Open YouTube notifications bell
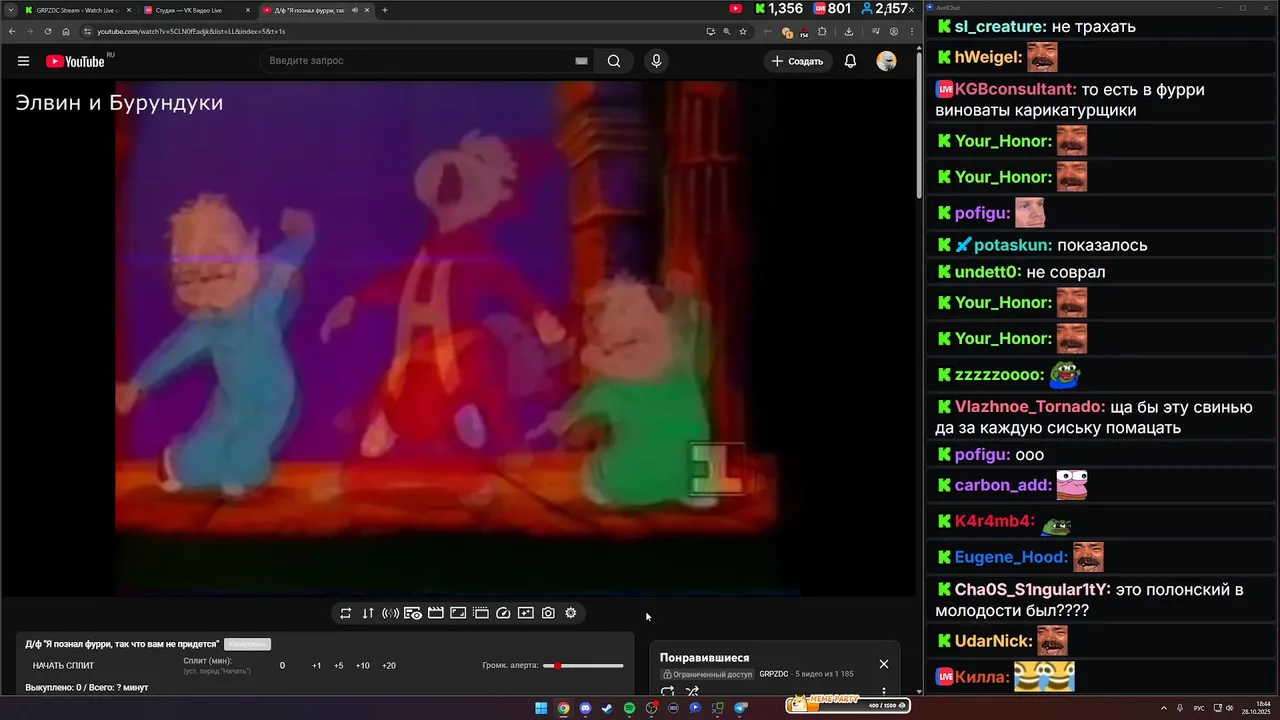 point(850,61)
